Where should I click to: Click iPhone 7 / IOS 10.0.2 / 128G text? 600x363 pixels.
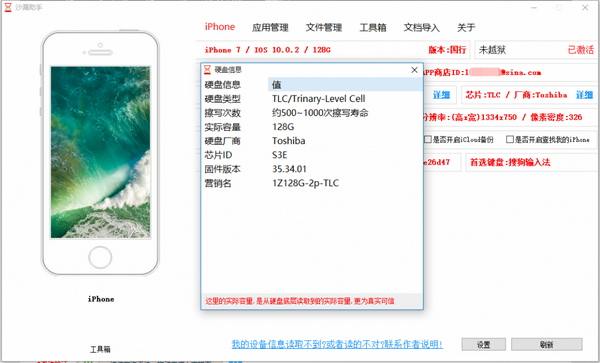pos(267,50)
